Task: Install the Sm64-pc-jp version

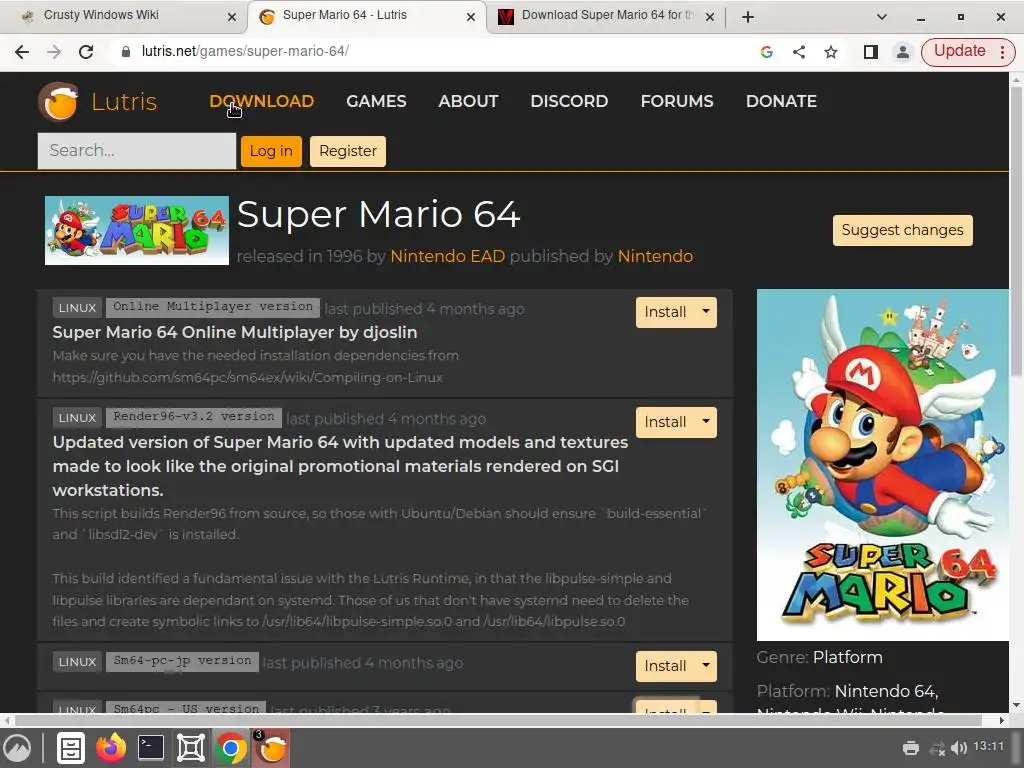Action: point(665,666)
